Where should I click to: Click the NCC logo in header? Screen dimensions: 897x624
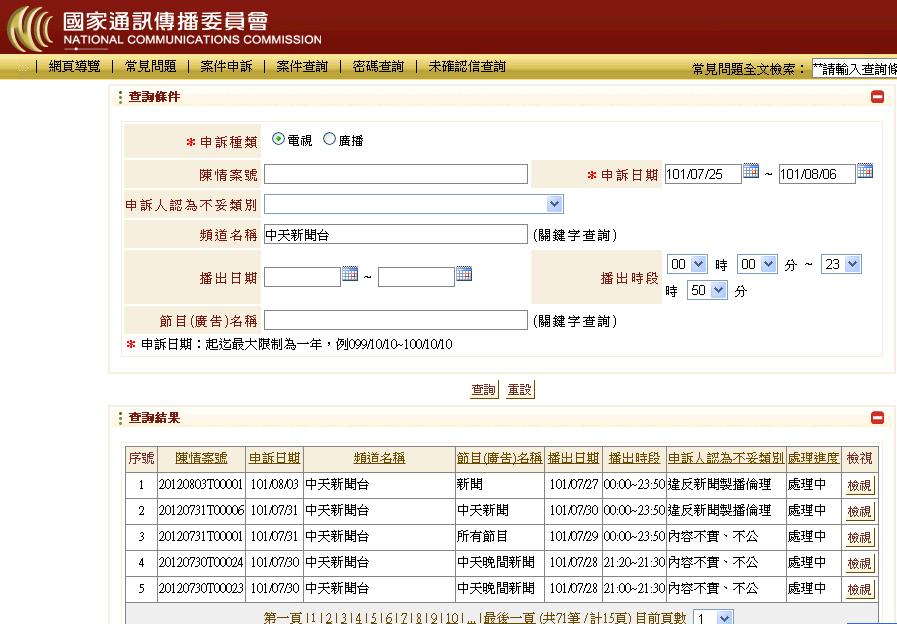[30, 27]
